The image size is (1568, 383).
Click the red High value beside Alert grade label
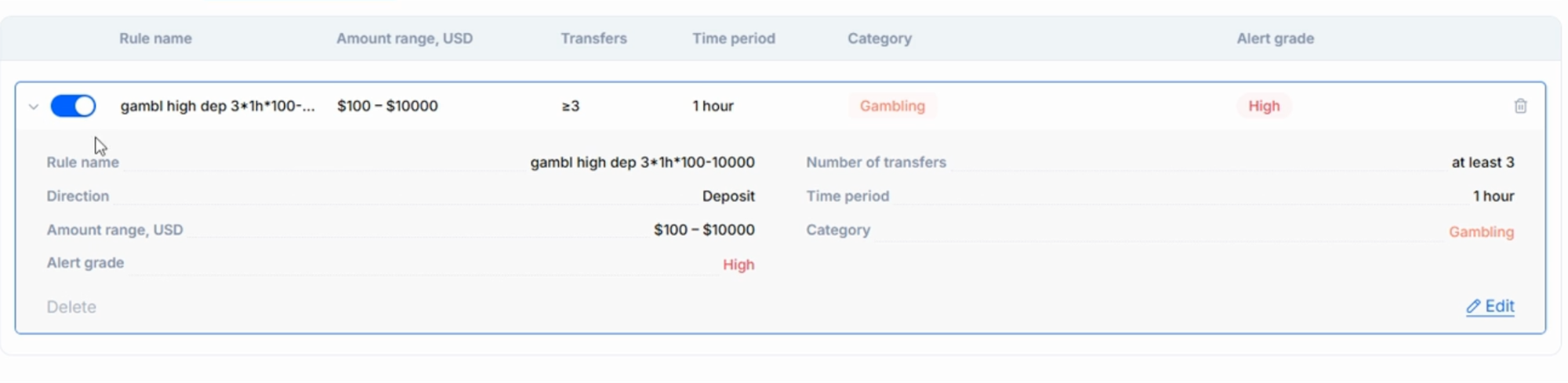[738, 265]
